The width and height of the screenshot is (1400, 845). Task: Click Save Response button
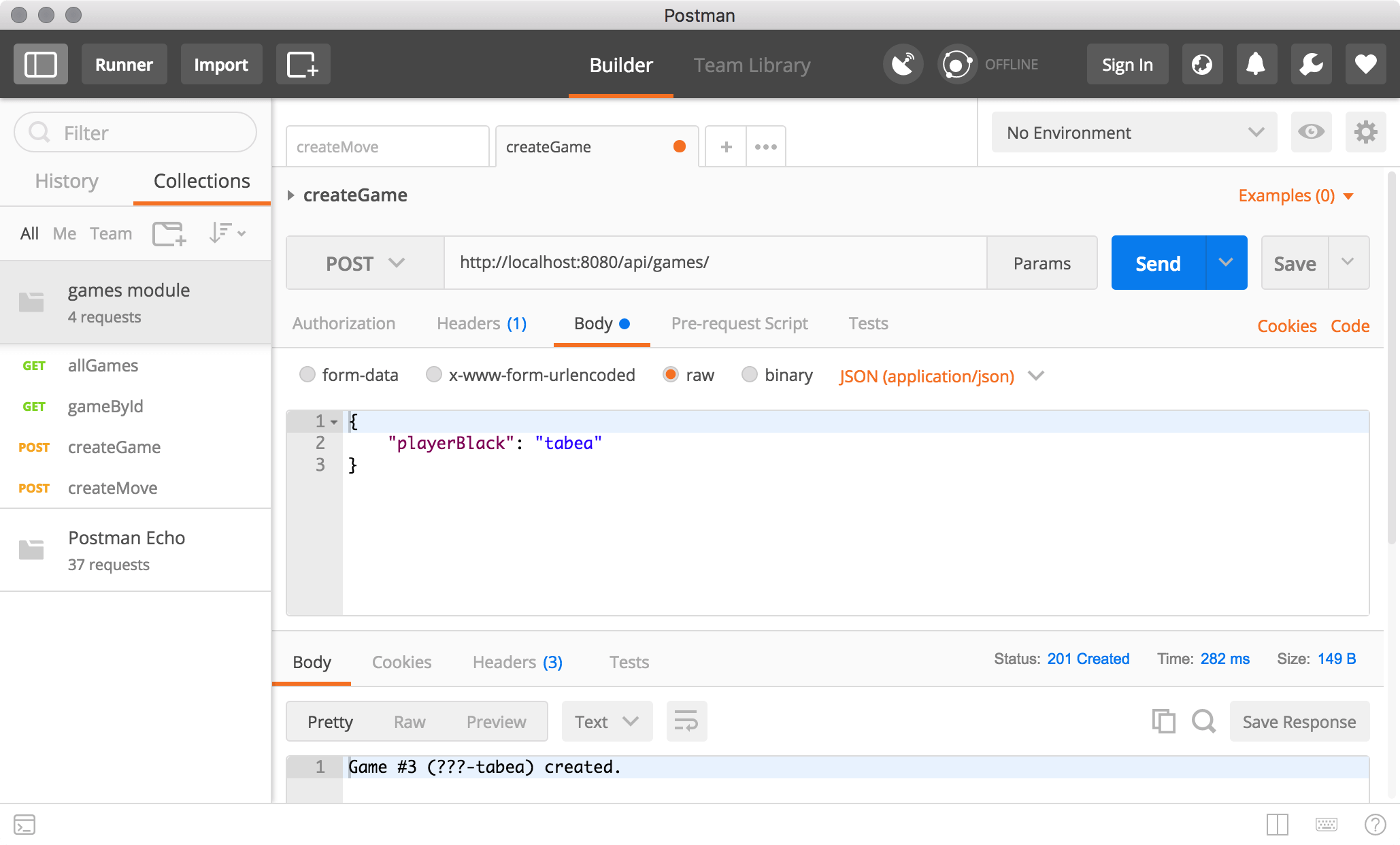pyautogui.click(x=1299, y=721)
